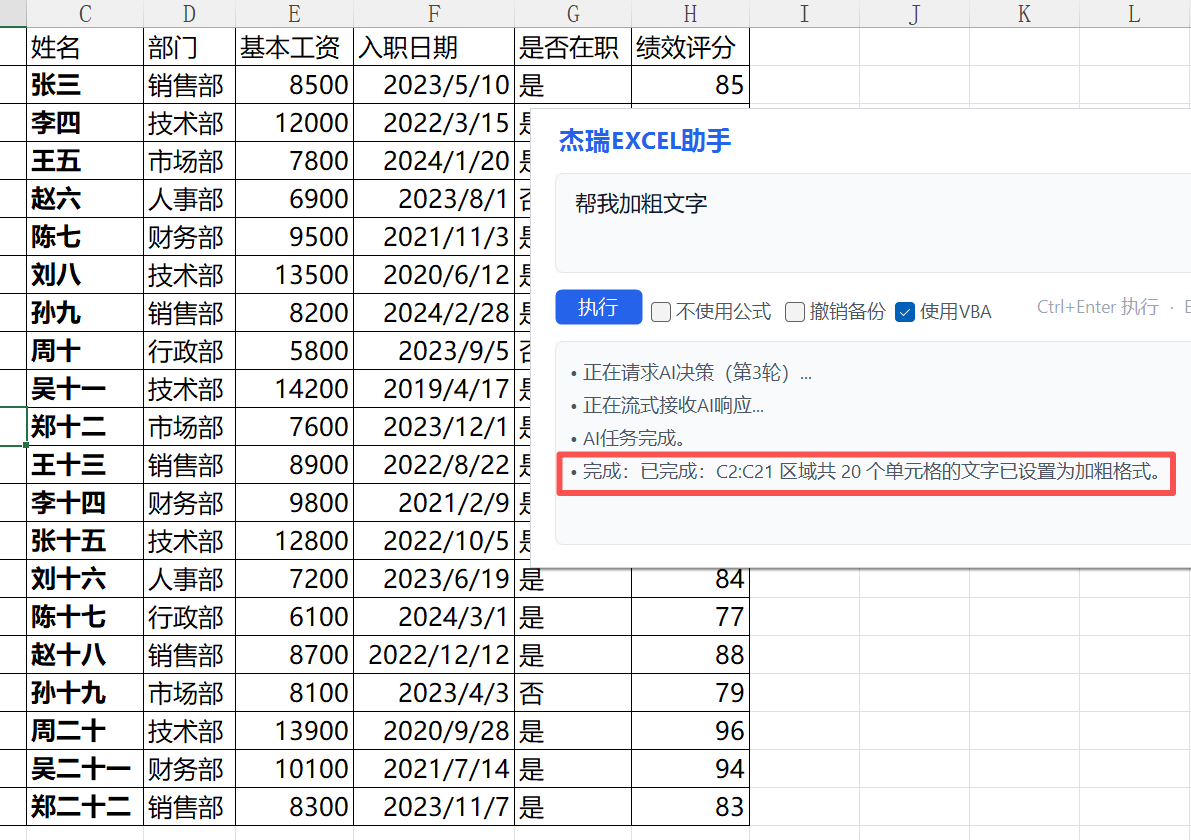Select the 姓名 header cell

point(85,47)
